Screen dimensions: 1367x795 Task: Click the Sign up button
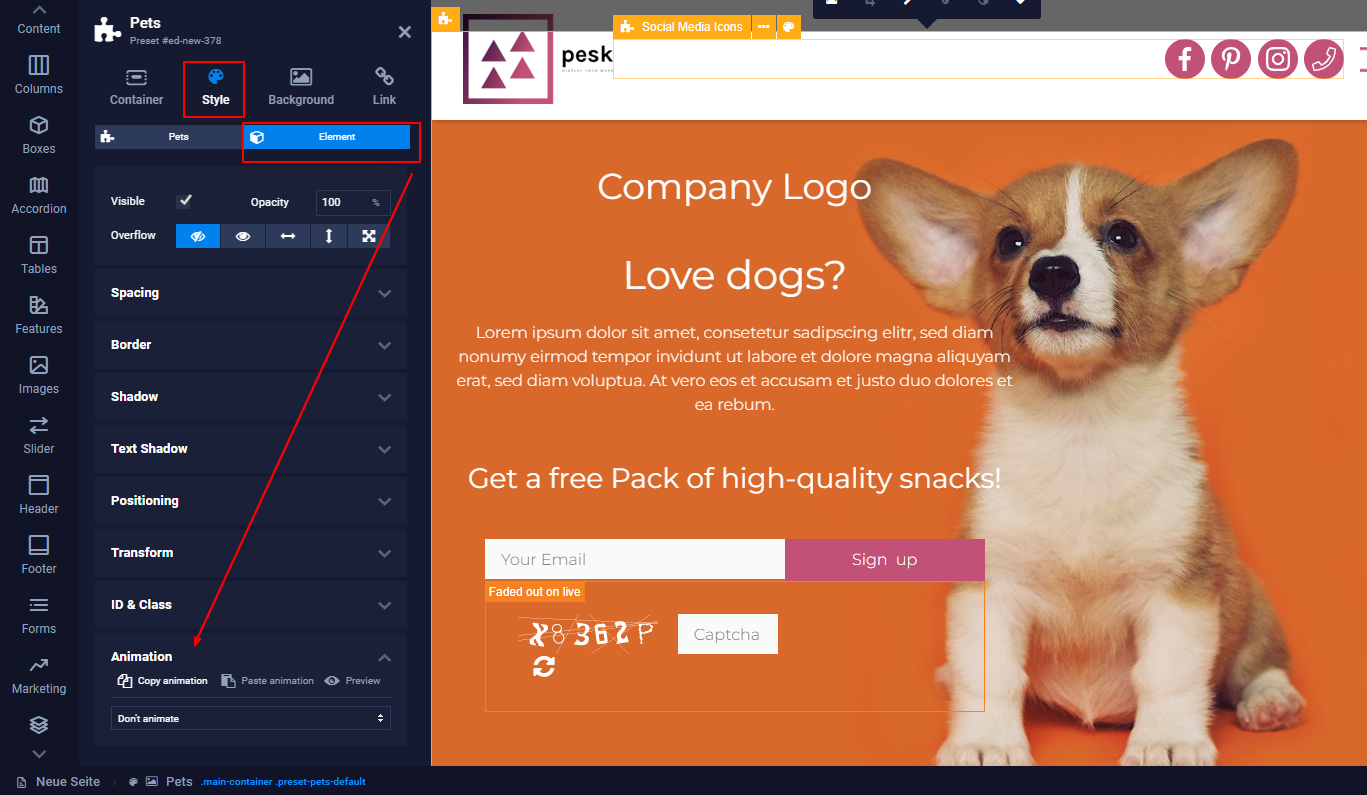click(884, 560)
